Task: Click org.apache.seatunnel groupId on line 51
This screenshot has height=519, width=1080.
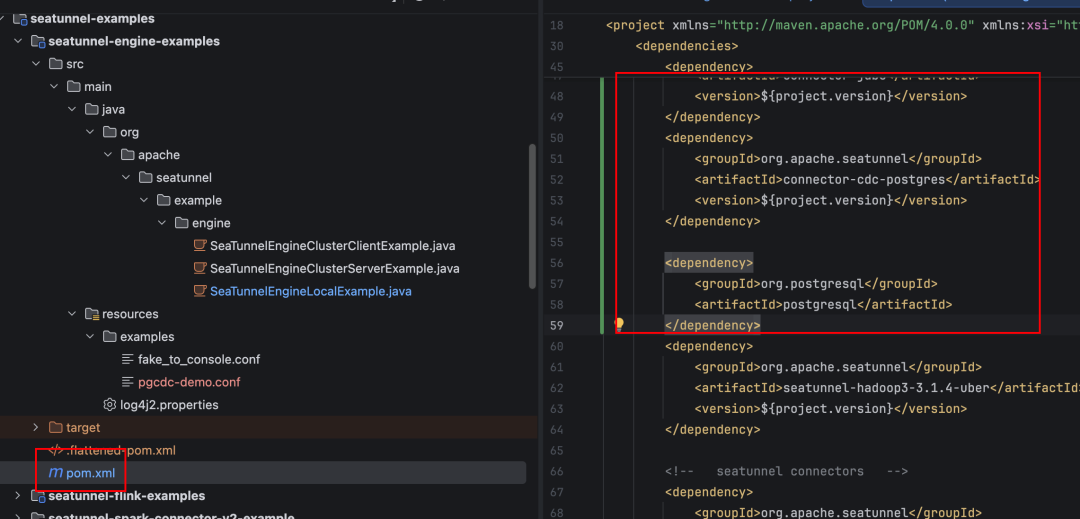Action: 834,159
